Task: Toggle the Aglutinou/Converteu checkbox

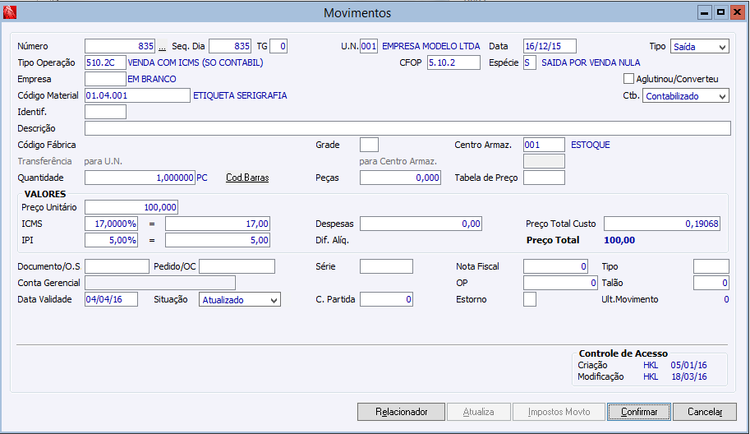Action: coord(629,78)
